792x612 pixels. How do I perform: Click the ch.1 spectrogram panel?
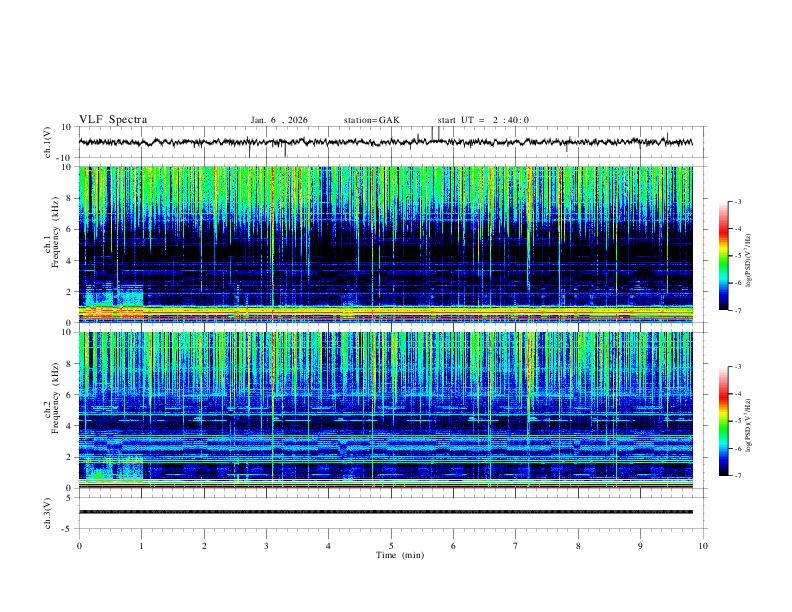tap(385, 244)
